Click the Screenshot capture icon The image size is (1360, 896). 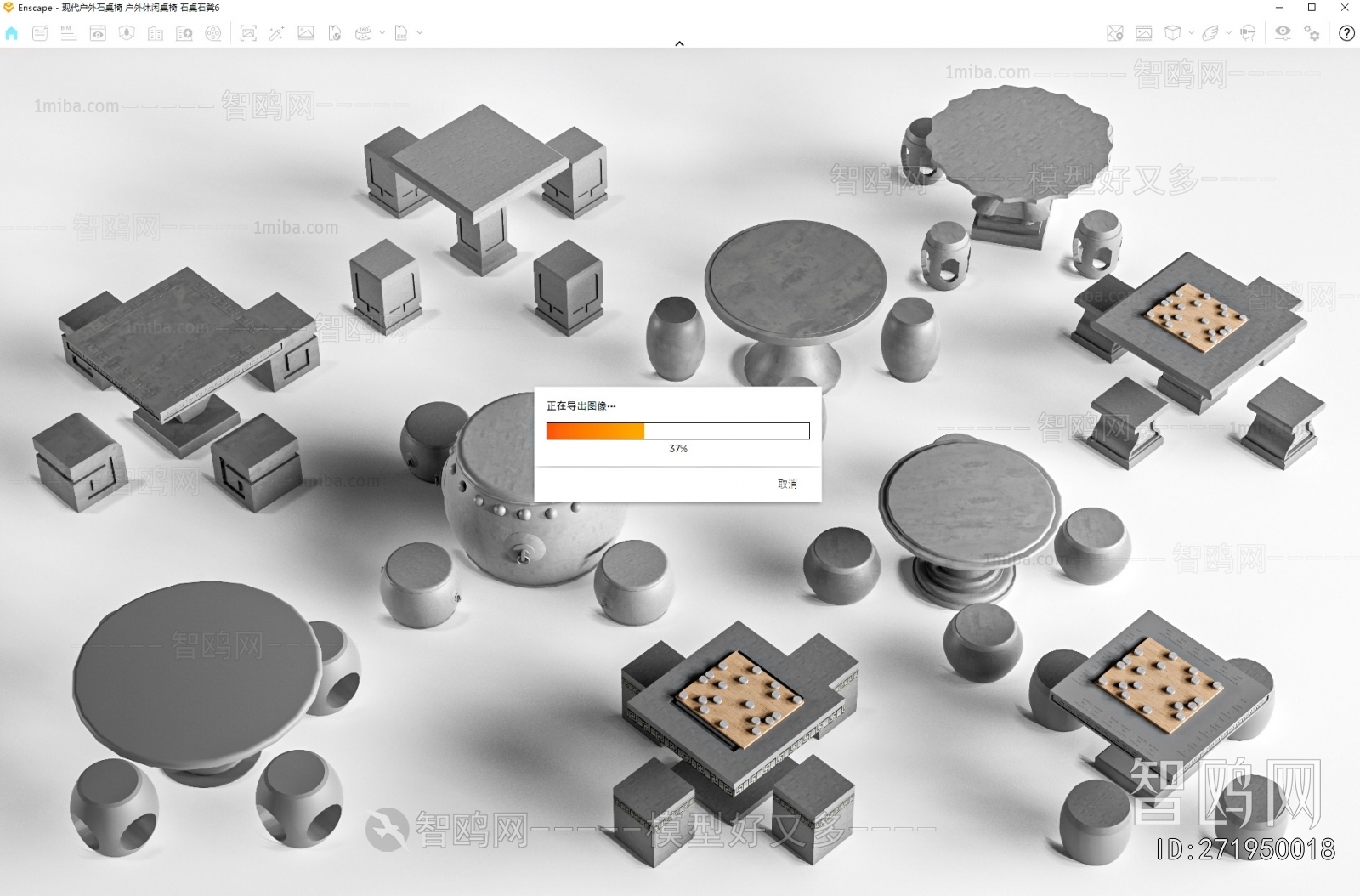pyautogui.click(x=248, y=33)
